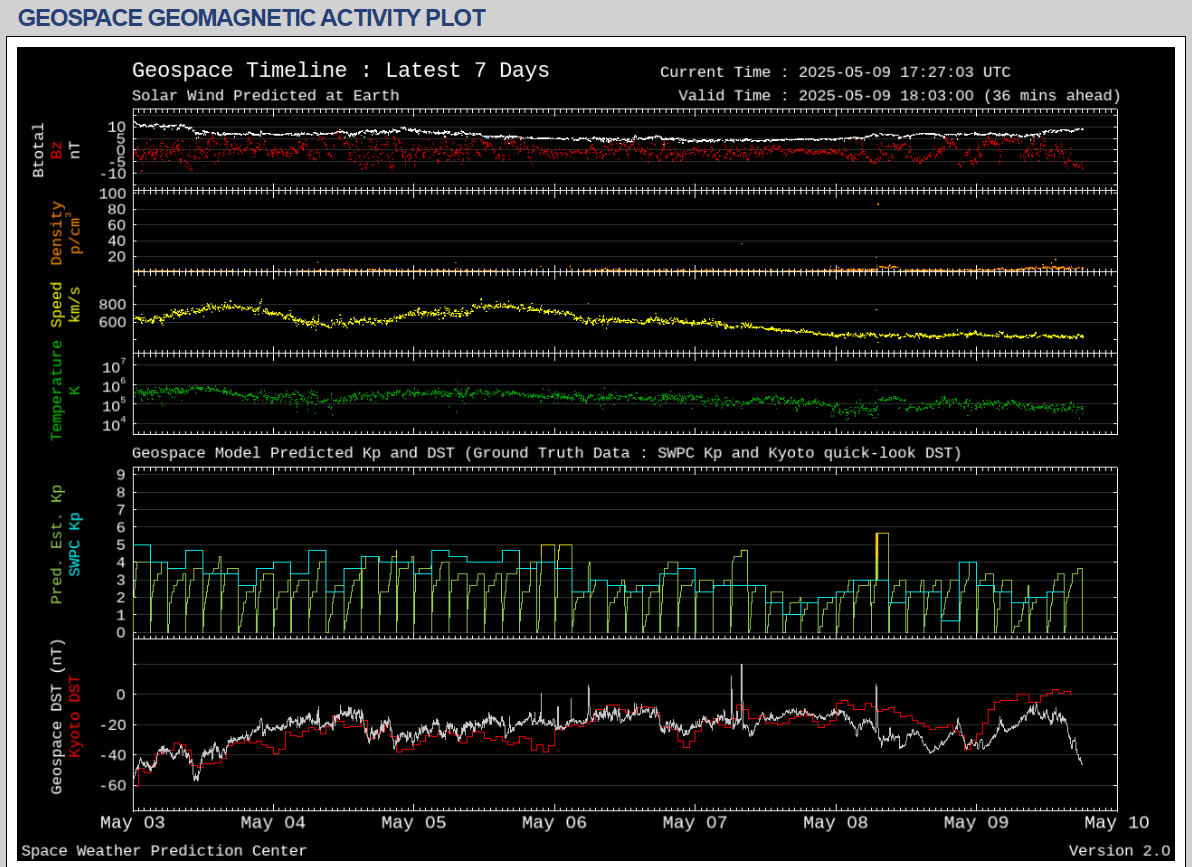Click the white Btotal axis label
Viewport: 1192px width, 867px height.
coord(39,151)
